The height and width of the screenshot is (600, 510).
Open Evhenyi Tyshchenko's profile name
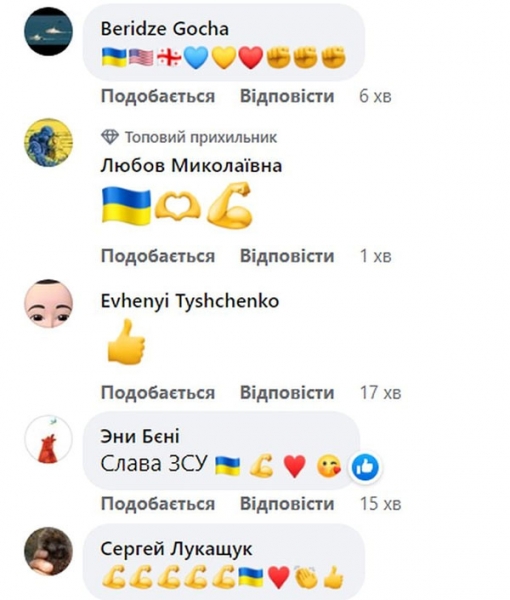190,301
